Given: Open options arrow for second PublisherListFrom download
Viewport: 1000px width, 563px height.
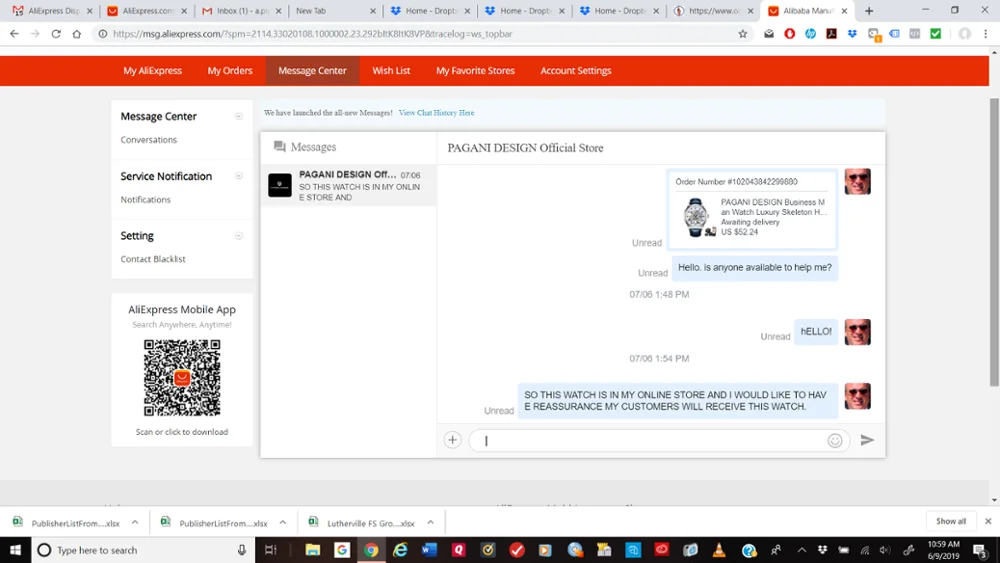Looking at the screenshot, I should click(283, 522).
